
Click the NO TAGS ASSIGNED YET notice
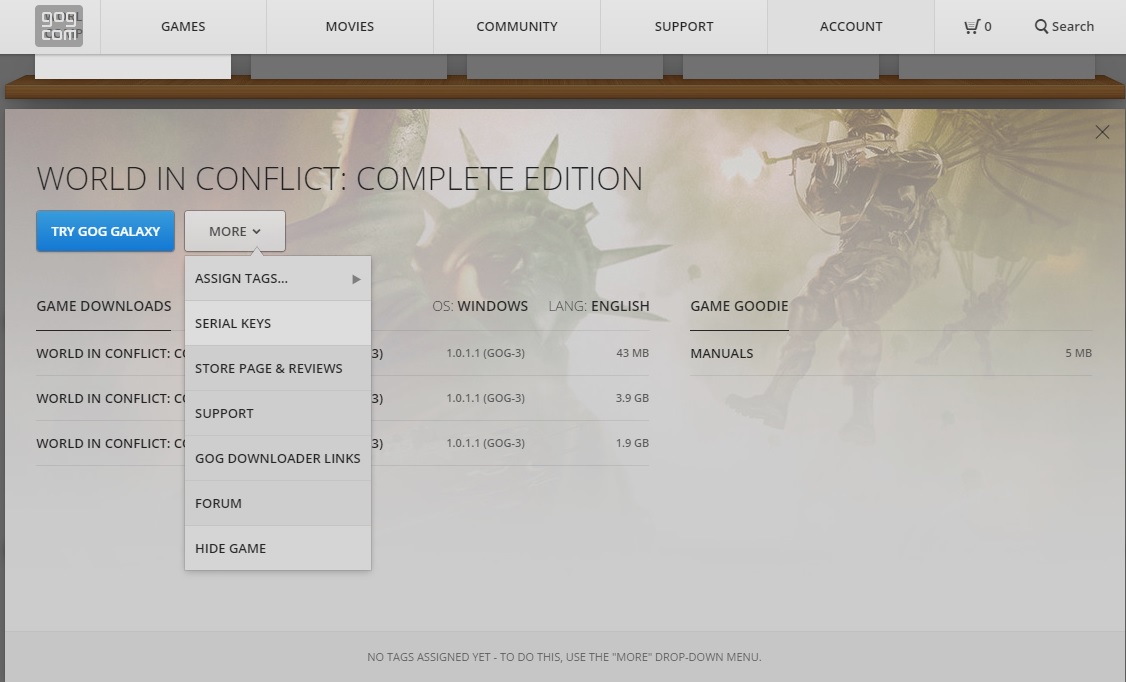click(564, 657)
